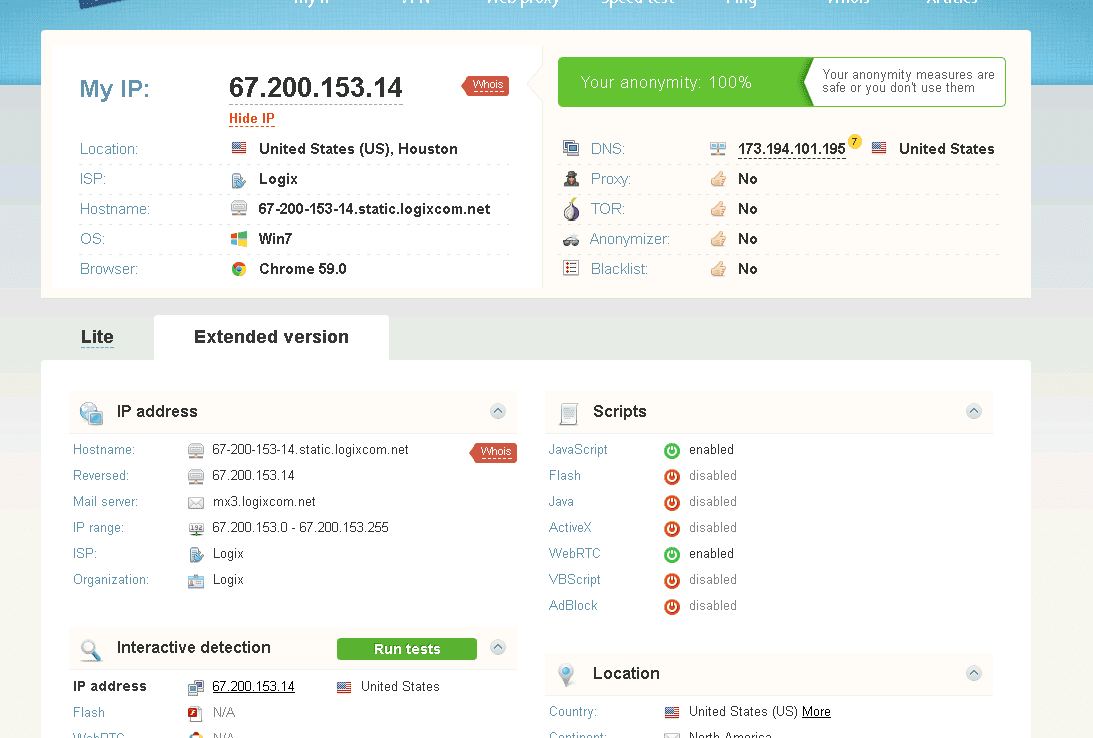This screenshot has width=1093, height=738.
Task: Click the TOR onion icon
Action: pyautogui.click(x=571, y=209)
